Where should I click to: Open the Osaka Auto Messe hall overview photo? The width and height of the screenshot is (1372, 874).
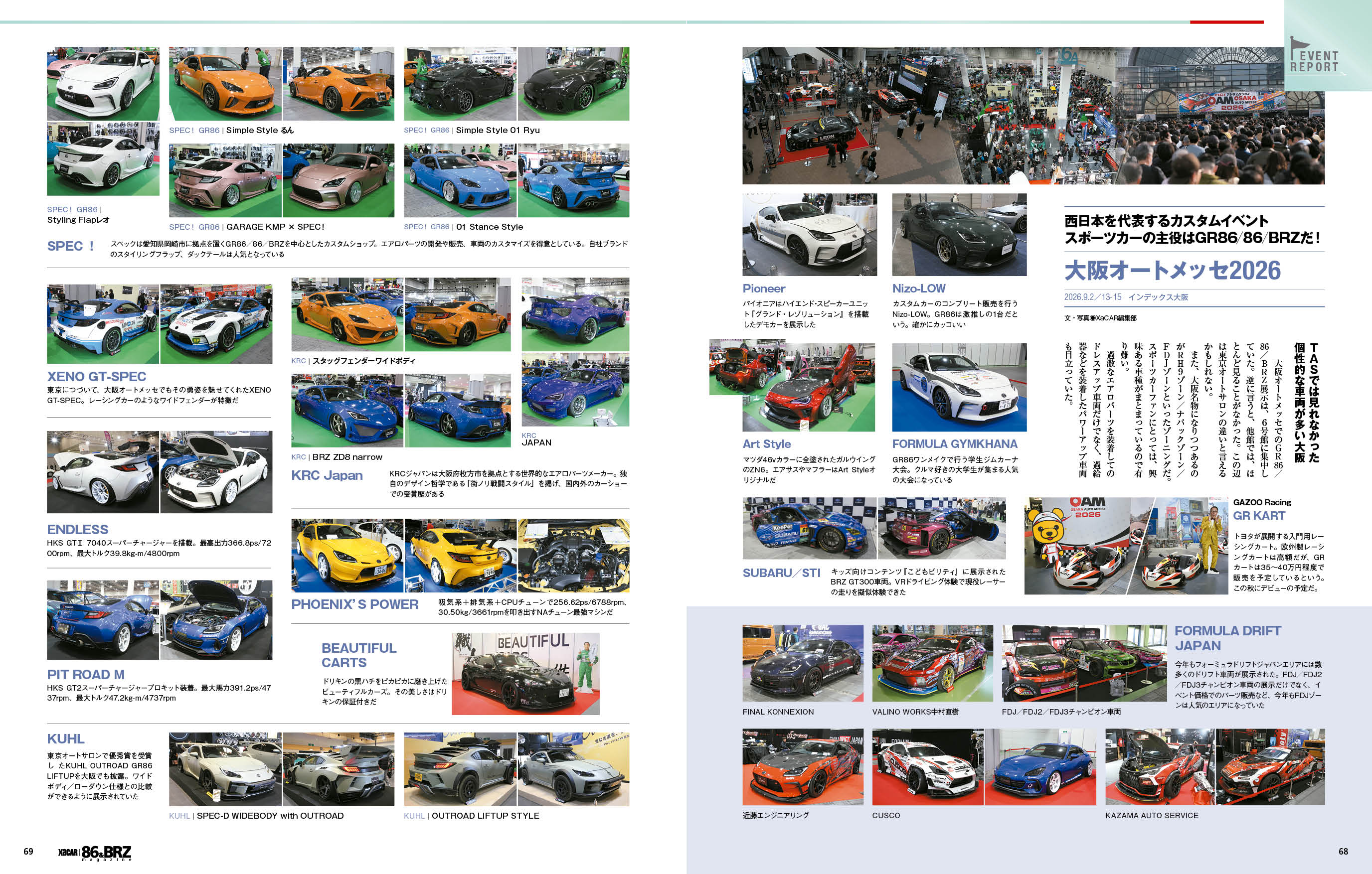(1032, 116)
